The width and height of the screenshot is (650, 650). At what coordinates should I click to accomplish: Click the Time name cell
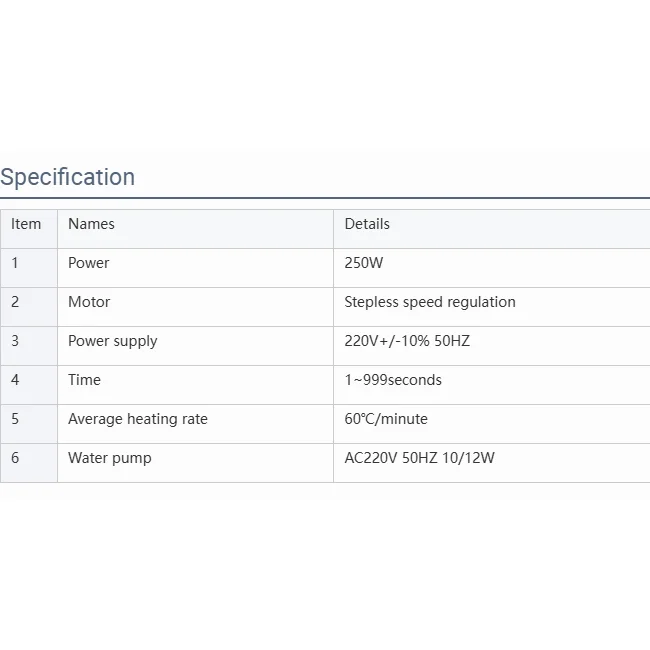click(x=84, y=380)
